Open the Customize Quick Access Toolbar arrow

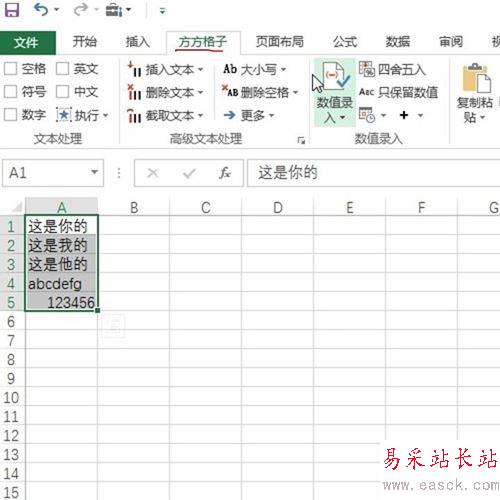(162, 11)
